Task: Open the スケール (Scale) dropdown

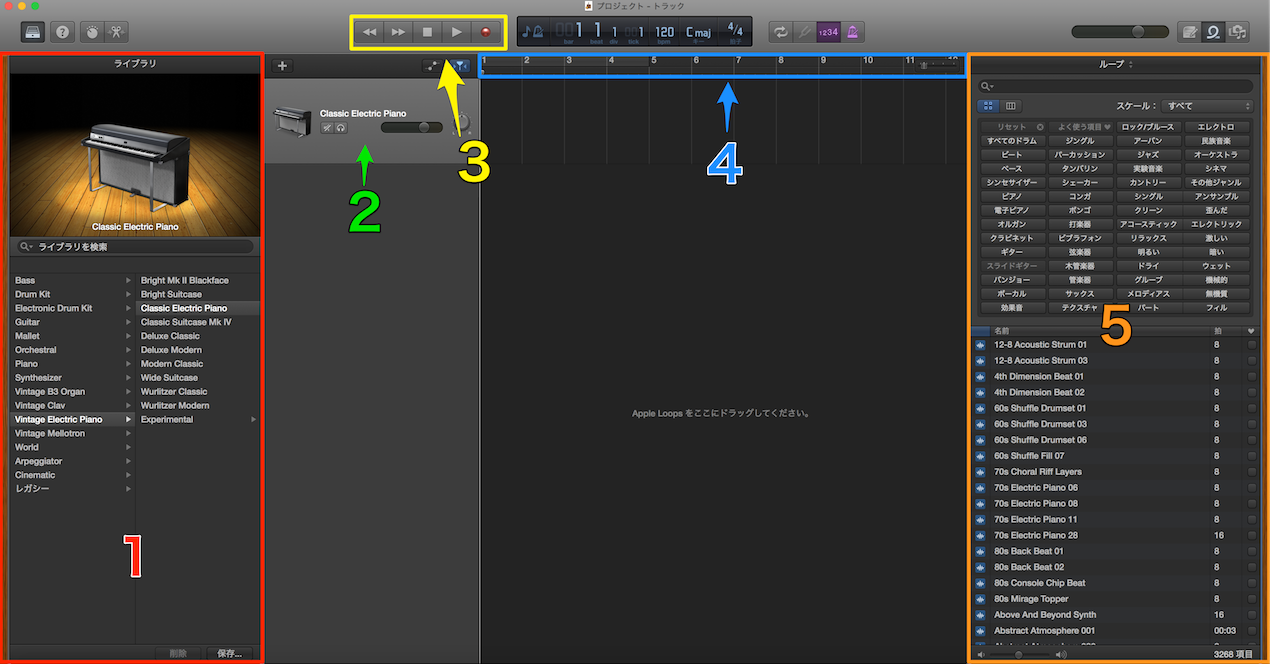Action: tap(1208, 105)
